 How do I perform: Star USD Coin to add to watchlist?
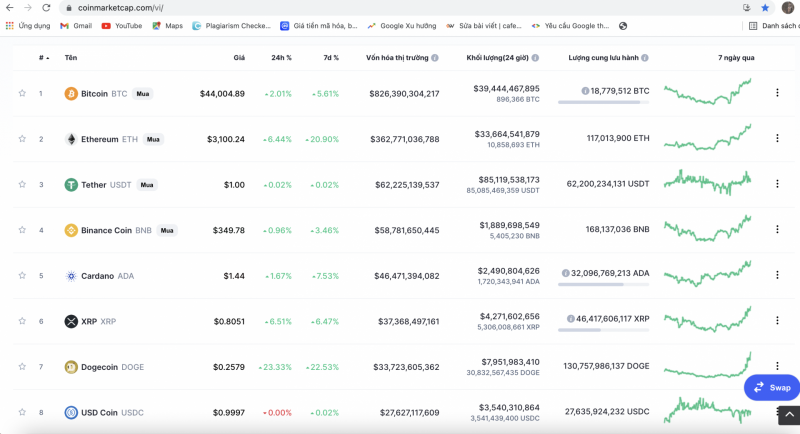22,412
